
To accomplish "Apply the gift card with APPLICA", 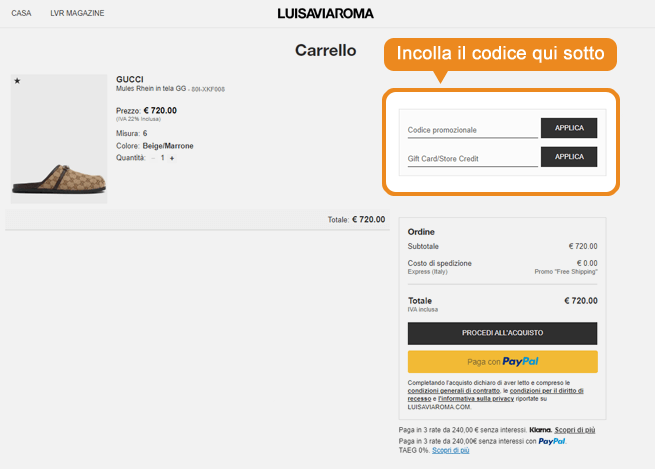I will click(x=569, y=157).
